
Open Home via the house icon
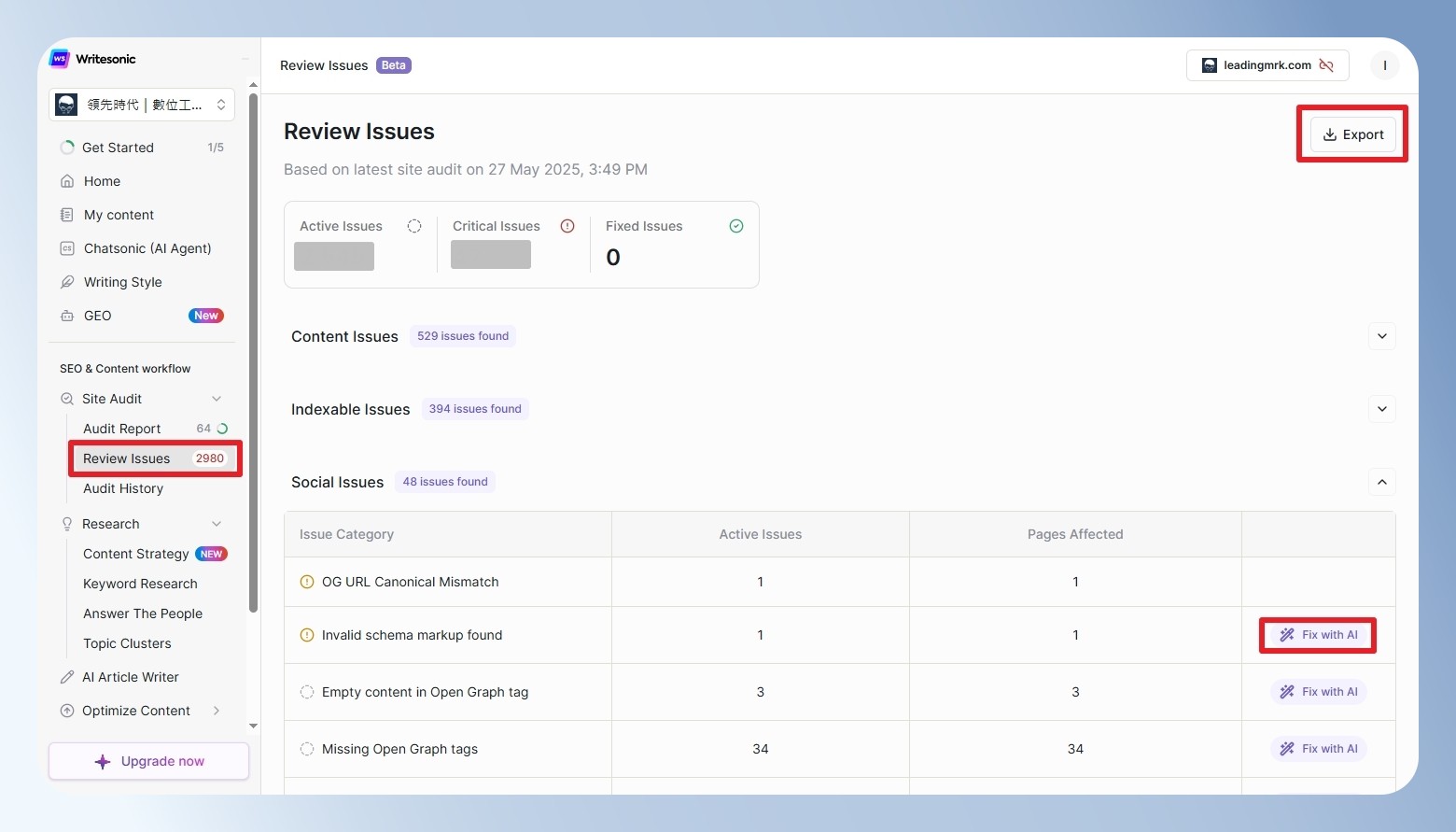coord(67,181)
